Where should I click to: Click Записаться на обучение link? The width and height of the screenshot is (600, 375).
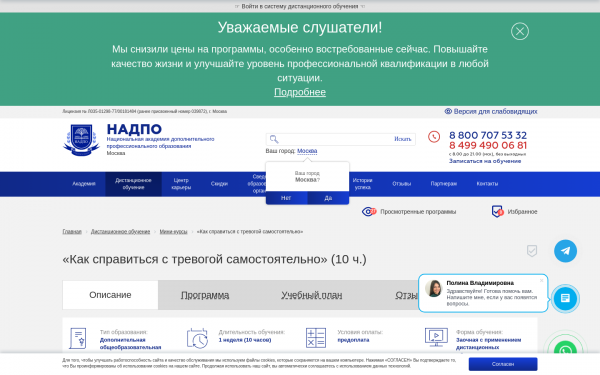click(485, 161)
